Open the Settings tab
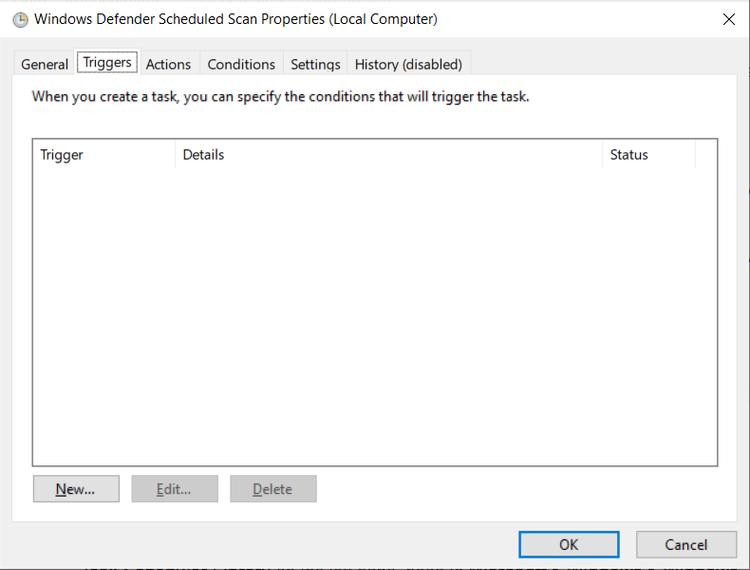This screenshot has width=750, height=570. pyautogui.click(x=315, y=64)
